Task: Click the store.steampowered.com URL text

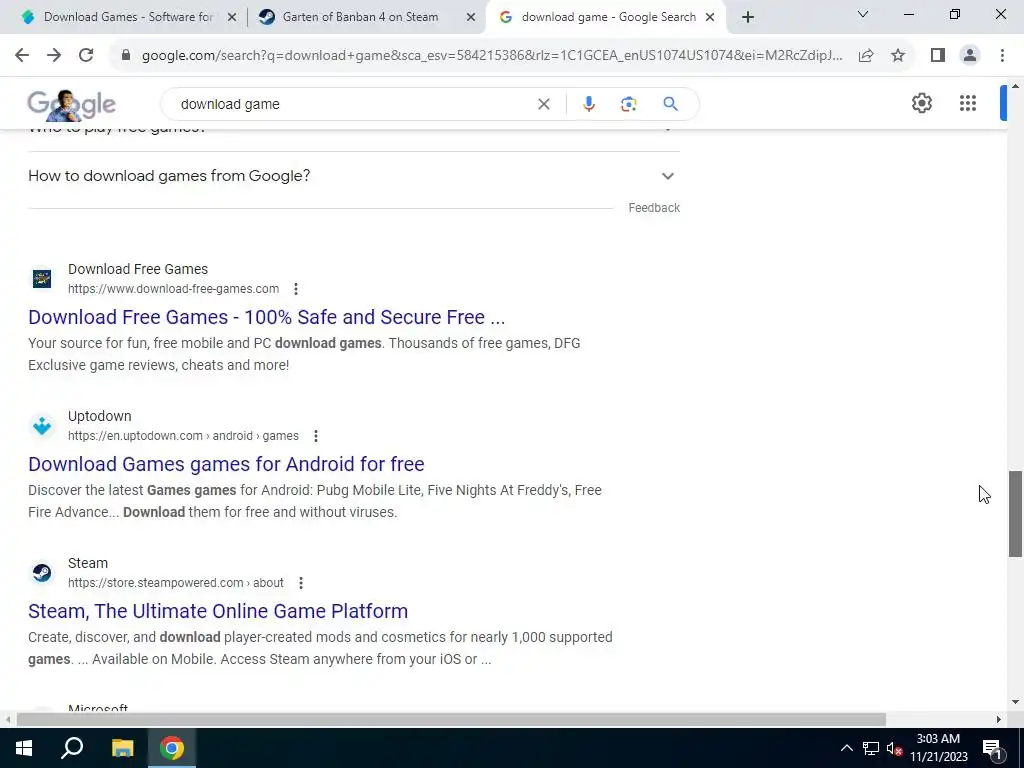Action: (176, 583)
